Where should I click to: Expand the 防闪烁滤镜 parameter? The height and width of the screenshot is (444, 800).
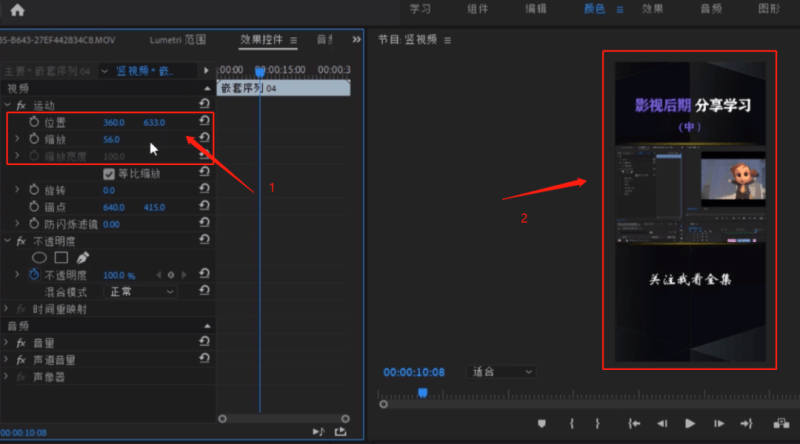17,224
